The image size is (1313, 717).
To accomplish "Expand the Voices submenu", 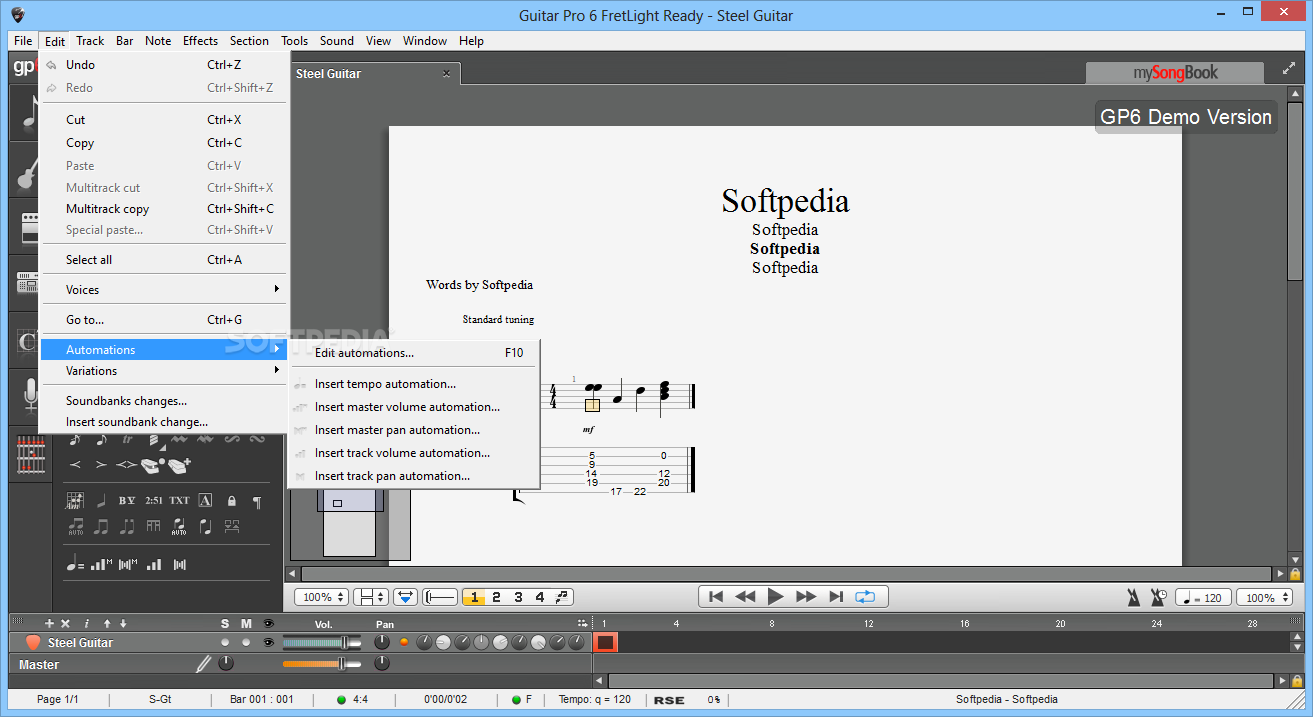I will pyautogui.click(x=162, y=289).
